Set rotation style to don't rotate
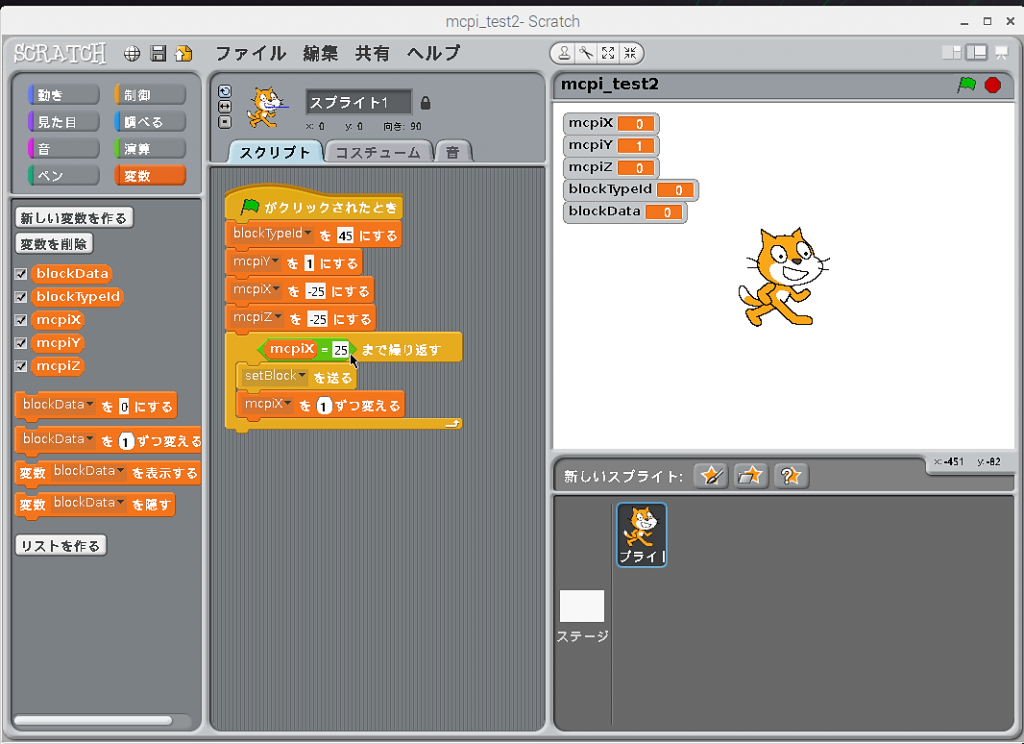Image resolution: width=1024 pixels, height=744 pixels. (225, 121)
